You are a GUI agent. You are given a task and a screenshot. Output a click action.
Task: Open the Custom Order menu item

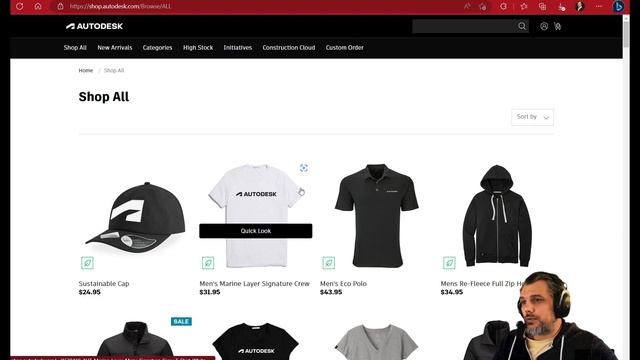coord(344,47)
